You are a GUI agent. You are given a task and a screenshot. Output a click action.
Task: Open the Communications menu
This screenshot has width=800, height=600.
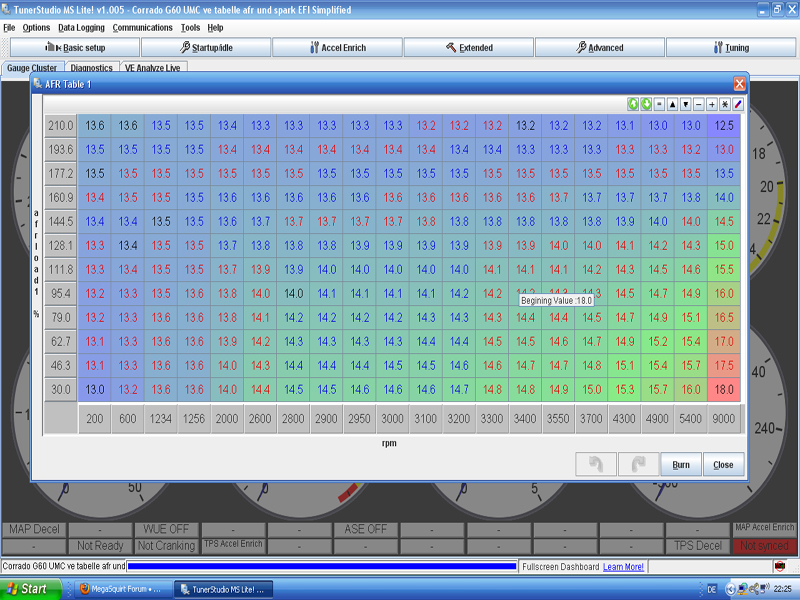[x=142, y=27]
